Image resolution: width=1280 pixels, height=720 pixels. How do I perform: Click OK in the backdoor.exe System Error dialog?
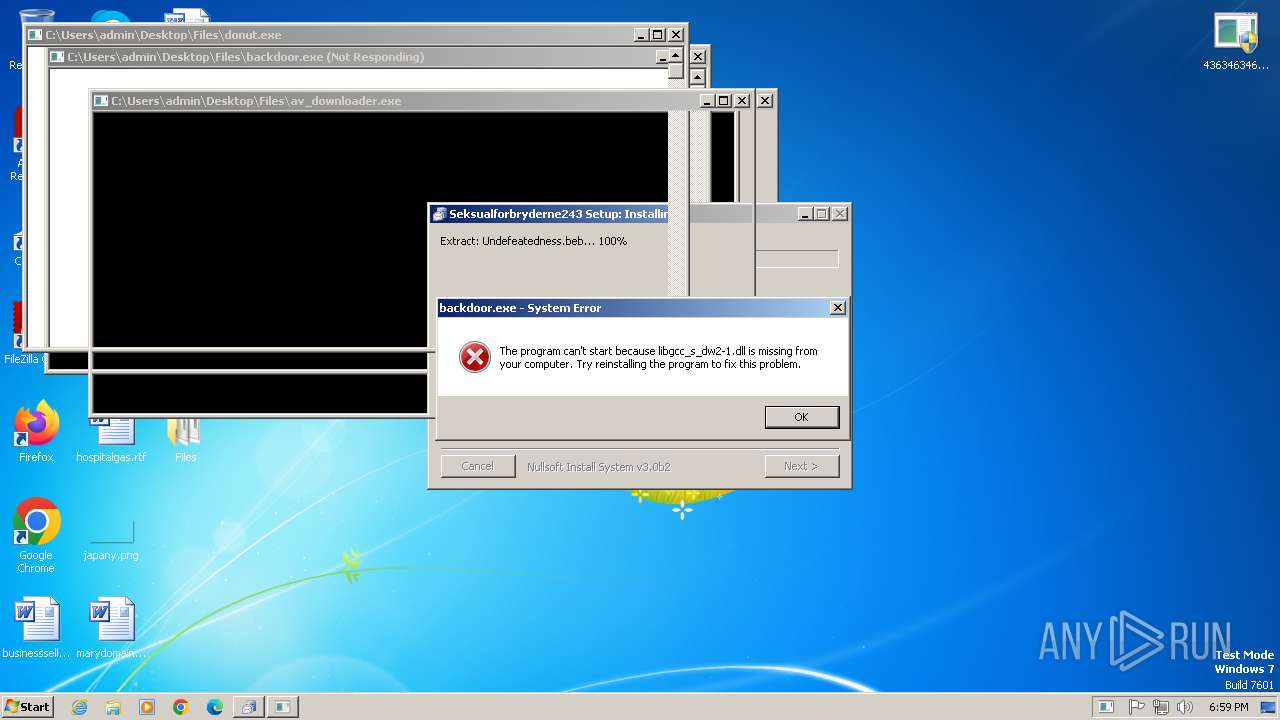pos(801,417)
